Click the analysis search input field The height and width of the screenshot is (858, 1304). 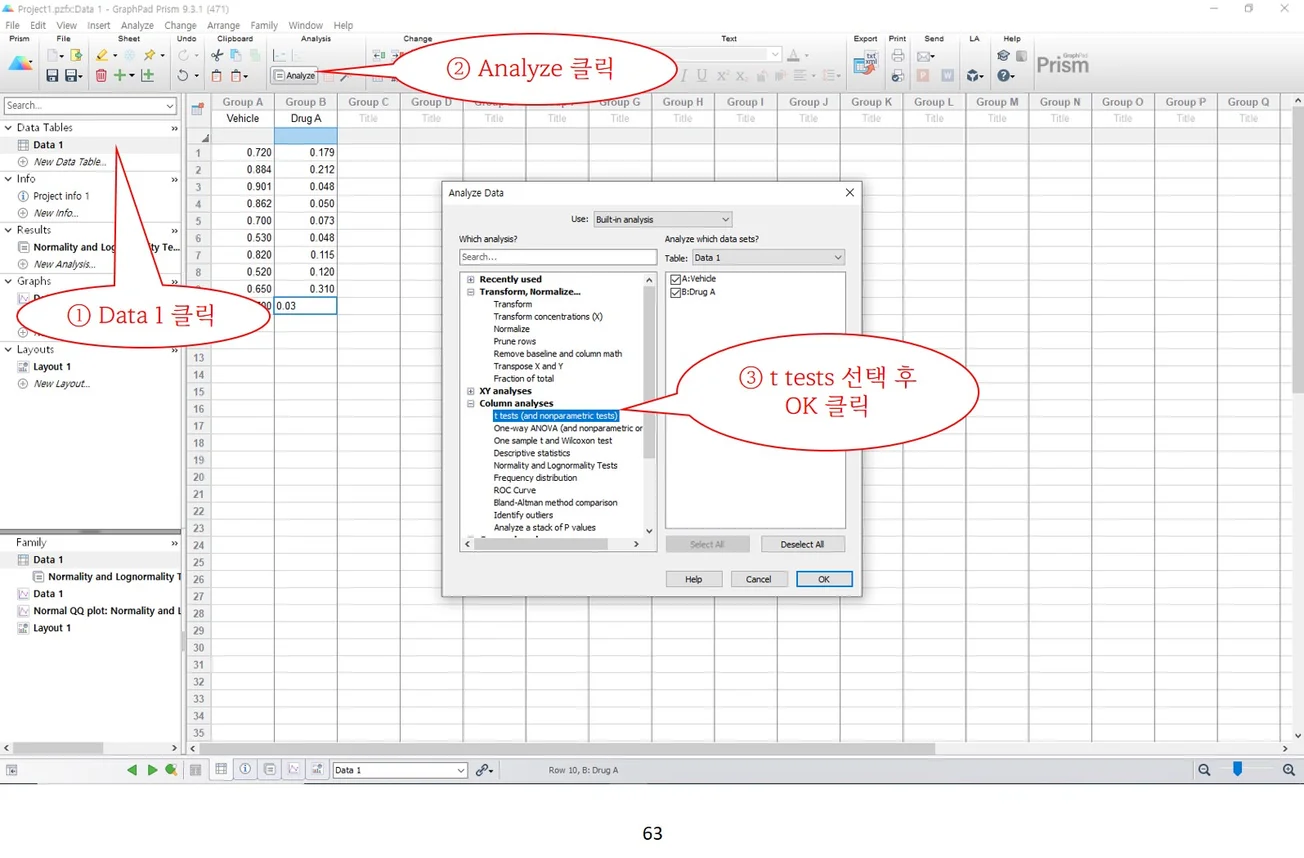(x=558, y=257)
